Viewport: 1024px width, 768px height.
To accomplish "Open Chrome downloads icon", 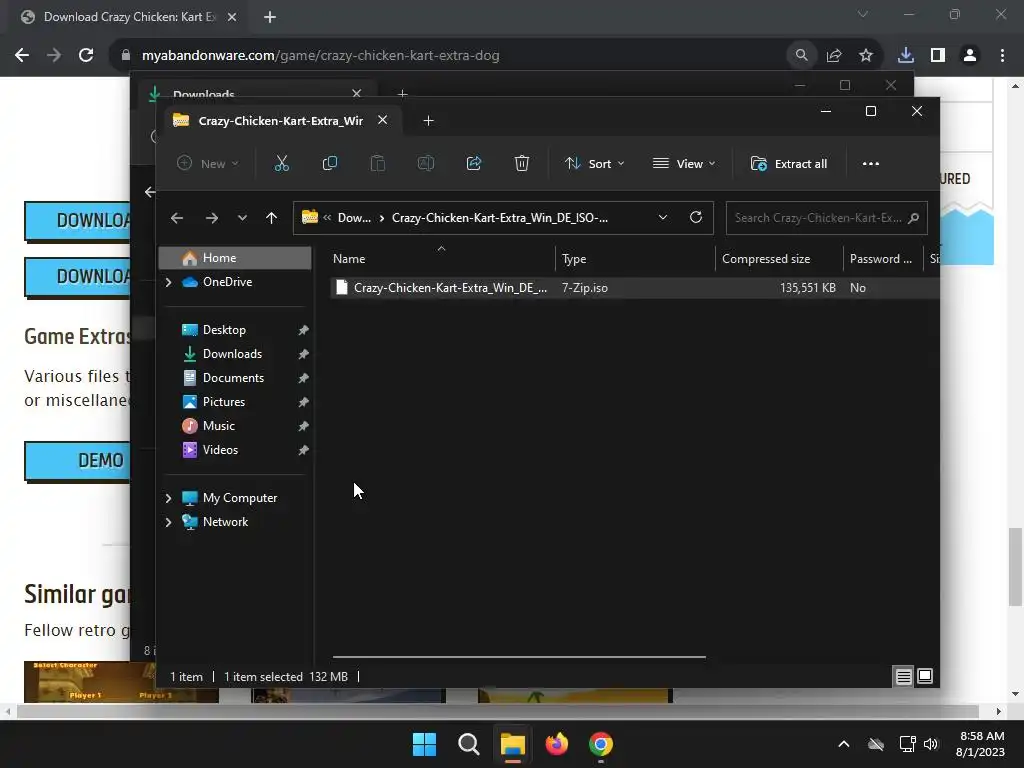I will click(x=905, y=56).
